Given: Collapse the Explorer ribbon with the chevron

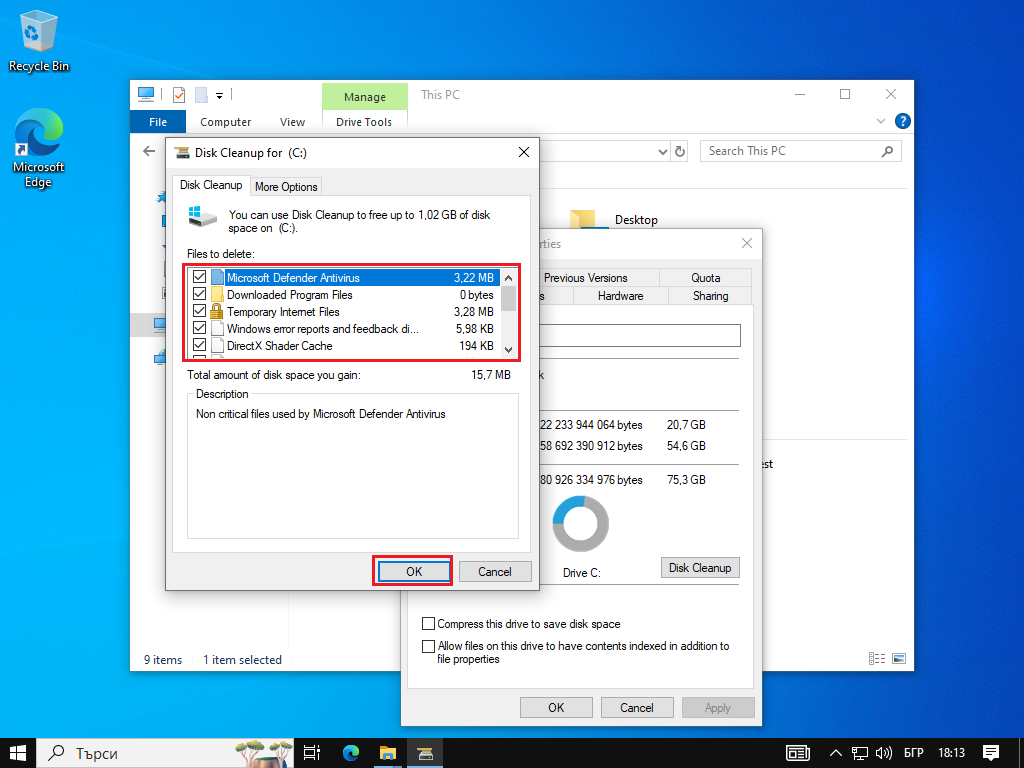Looking at the screenshot, I should coord(880,121).
